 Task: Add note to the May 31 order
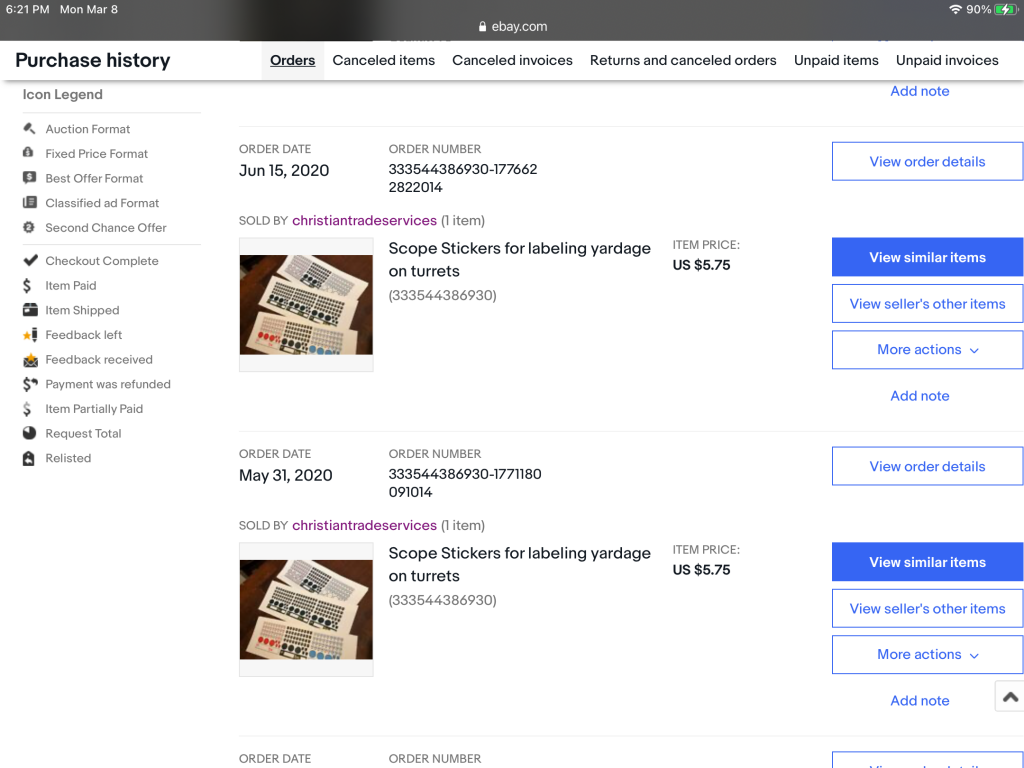(x=920, y=701)
